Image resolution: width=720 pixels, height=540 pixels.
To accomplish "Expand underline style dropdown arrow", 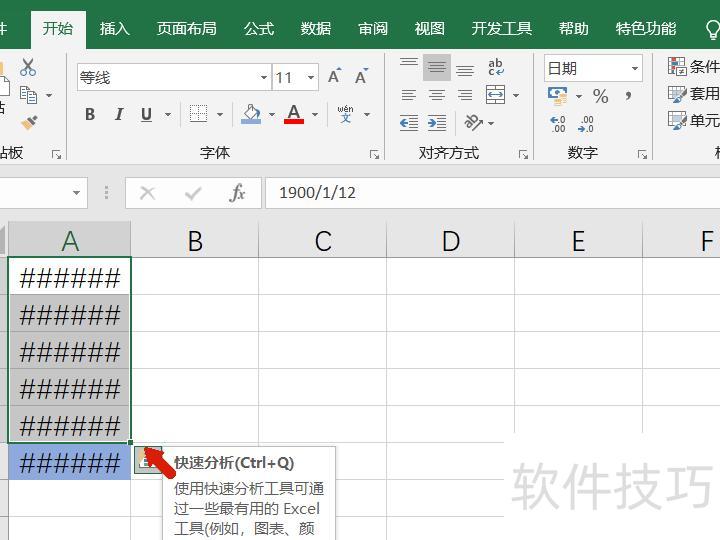I will coord(168,114).
